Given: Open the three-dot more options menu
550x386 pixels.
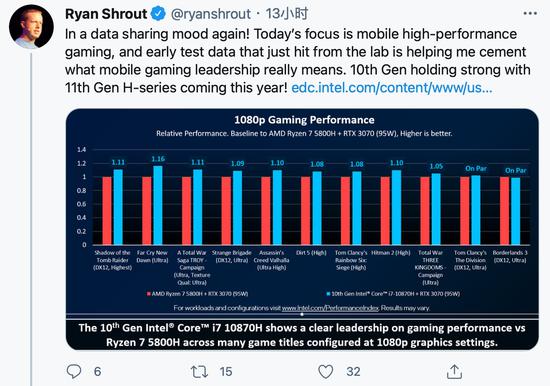Looking at the screenshot, I should point(530,13).
